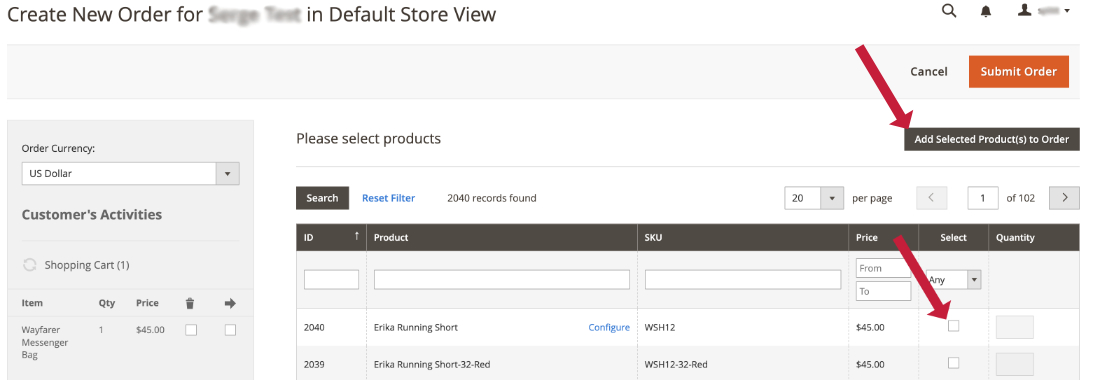Click Add Selected Product(s) to Order
1100x380 pixels.
point(991,139)
